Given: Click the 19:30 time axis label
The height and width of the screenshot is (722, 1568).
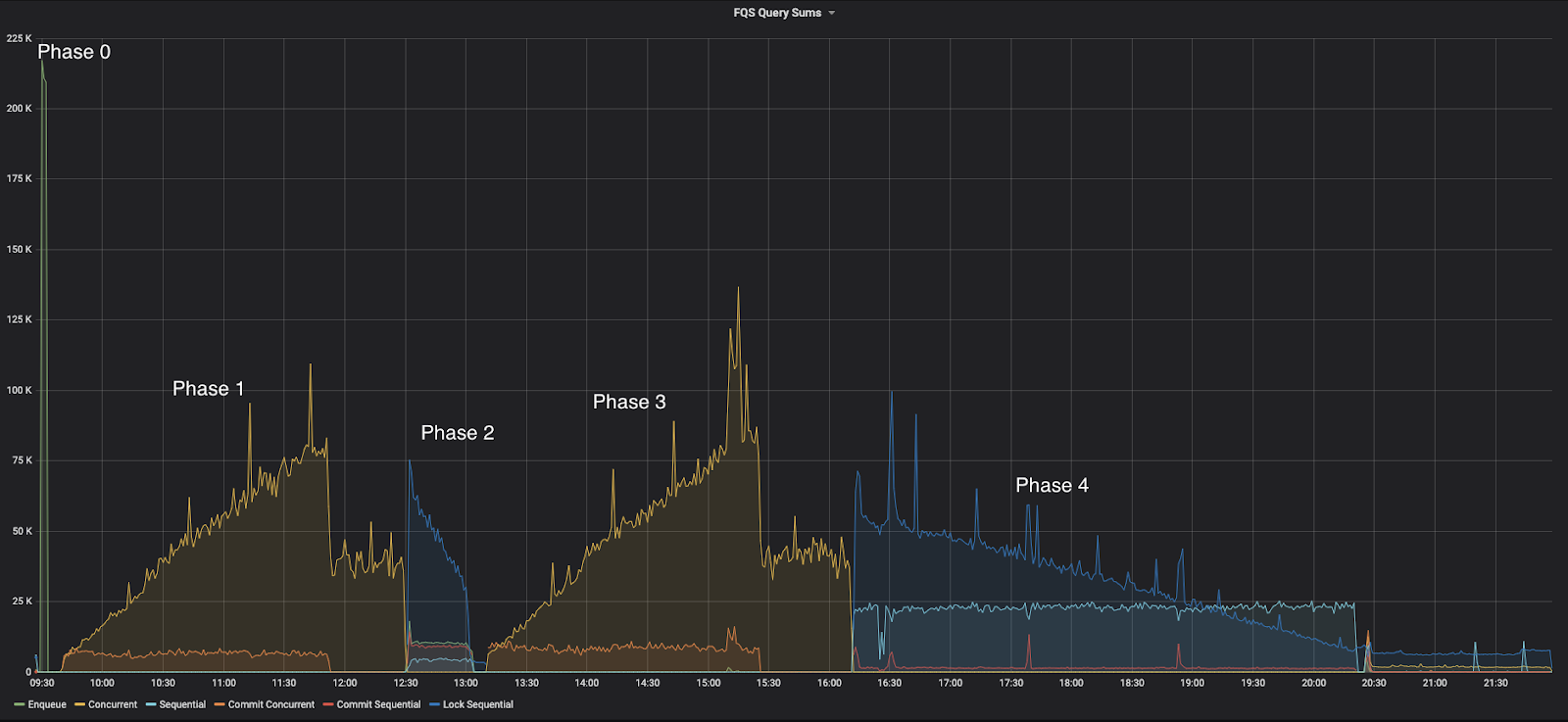Looking at the screenshot, I should [1252, 683].
